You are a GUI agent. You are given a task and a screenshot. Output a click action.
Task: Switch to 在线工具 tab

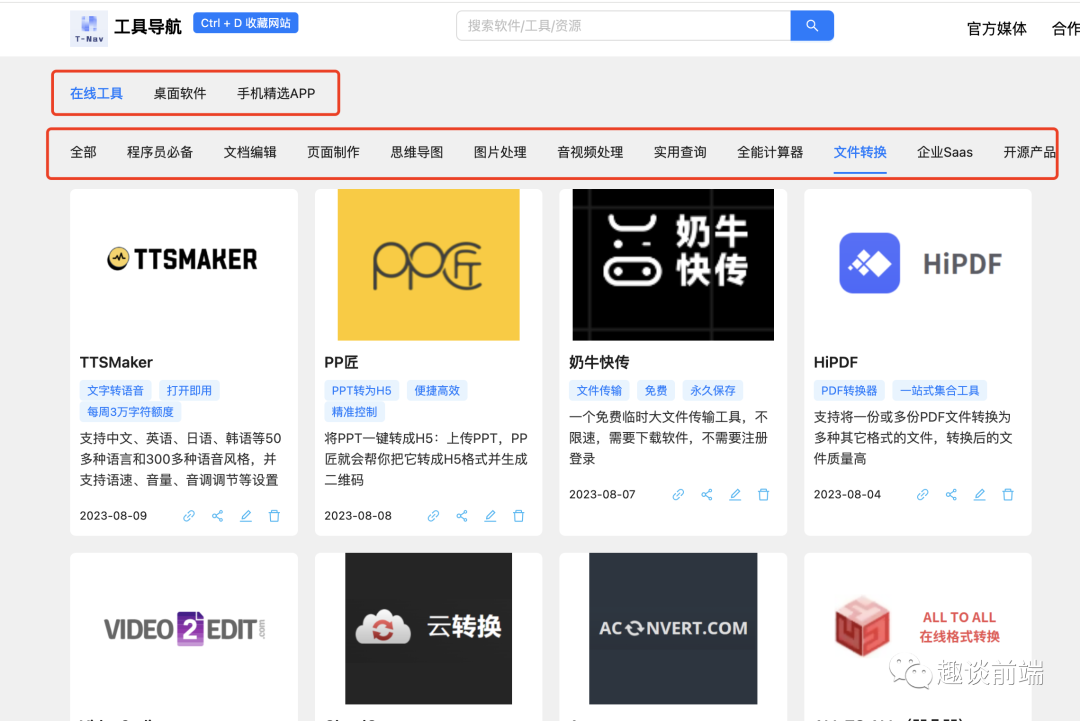(96, 93)
